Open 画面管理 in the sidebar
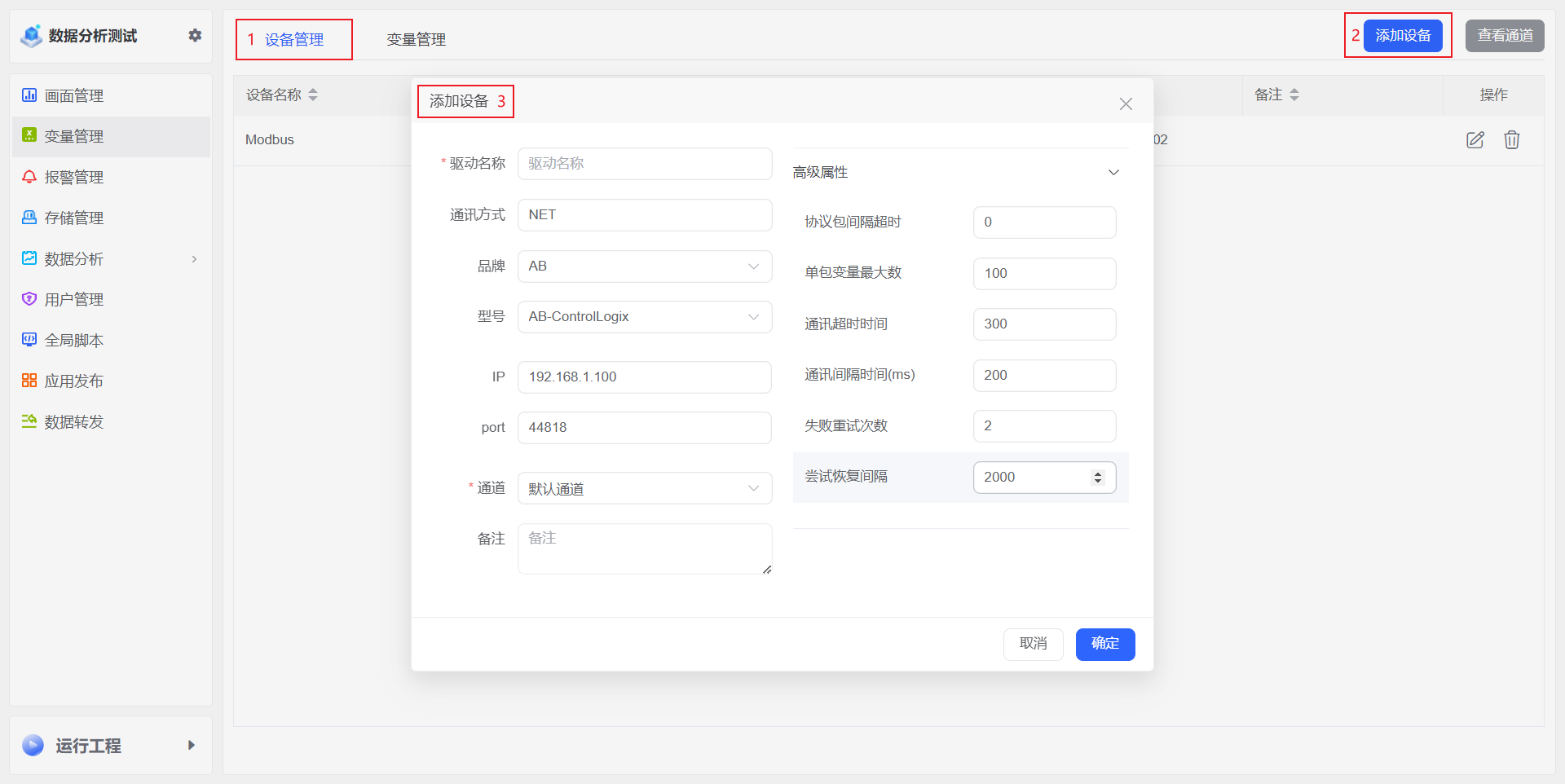 click(74, 95)
